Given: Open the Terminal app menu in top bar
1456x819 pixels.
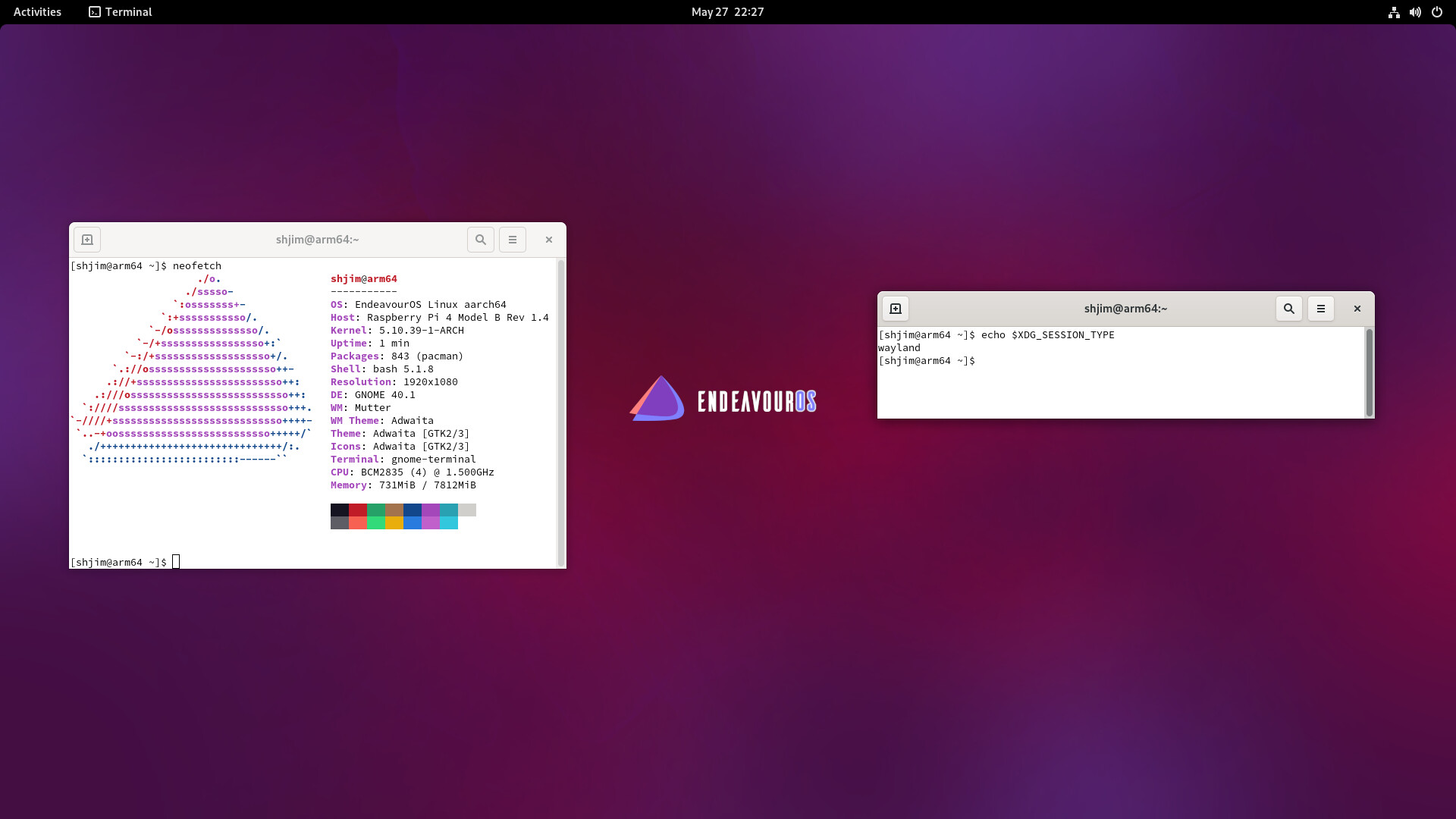Looking at the screenshot, I should point(121,12).
